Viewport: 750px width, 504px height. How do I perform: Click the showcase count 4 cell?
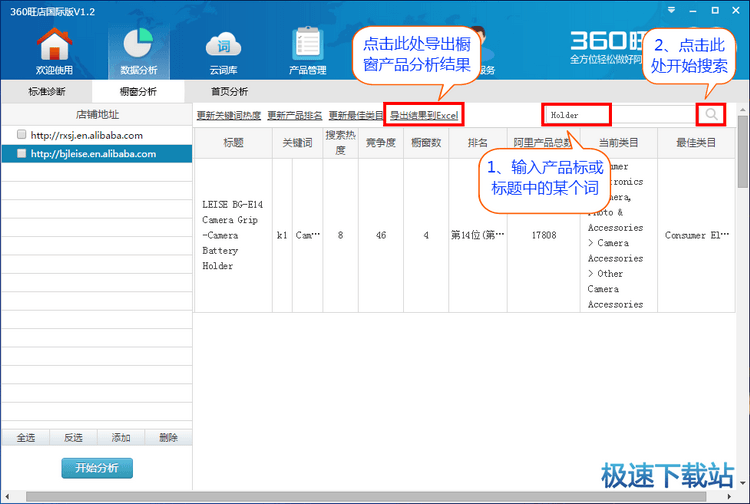[x=426, y=235]
